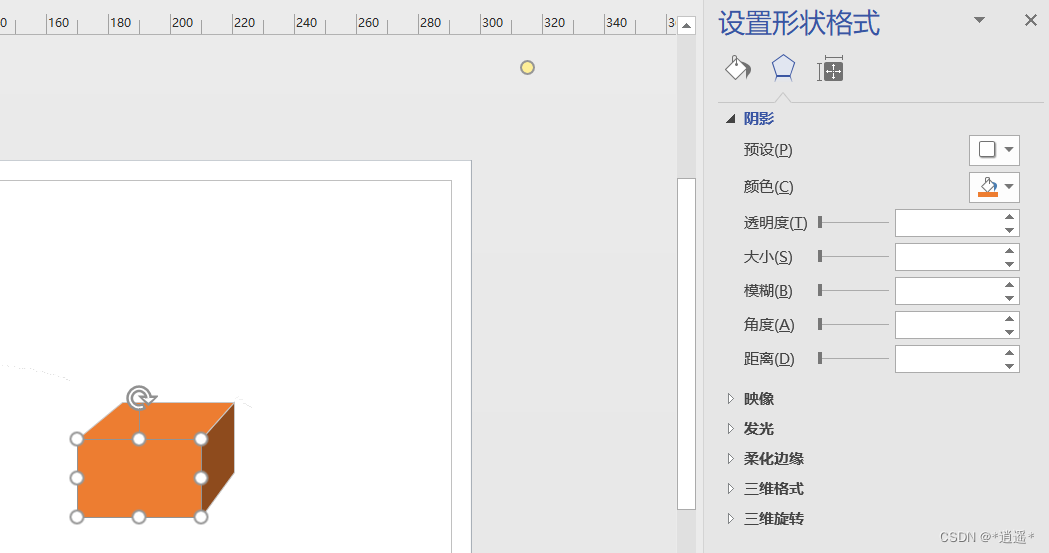Expand the 三维格式 section

click(x=731, y=489)
